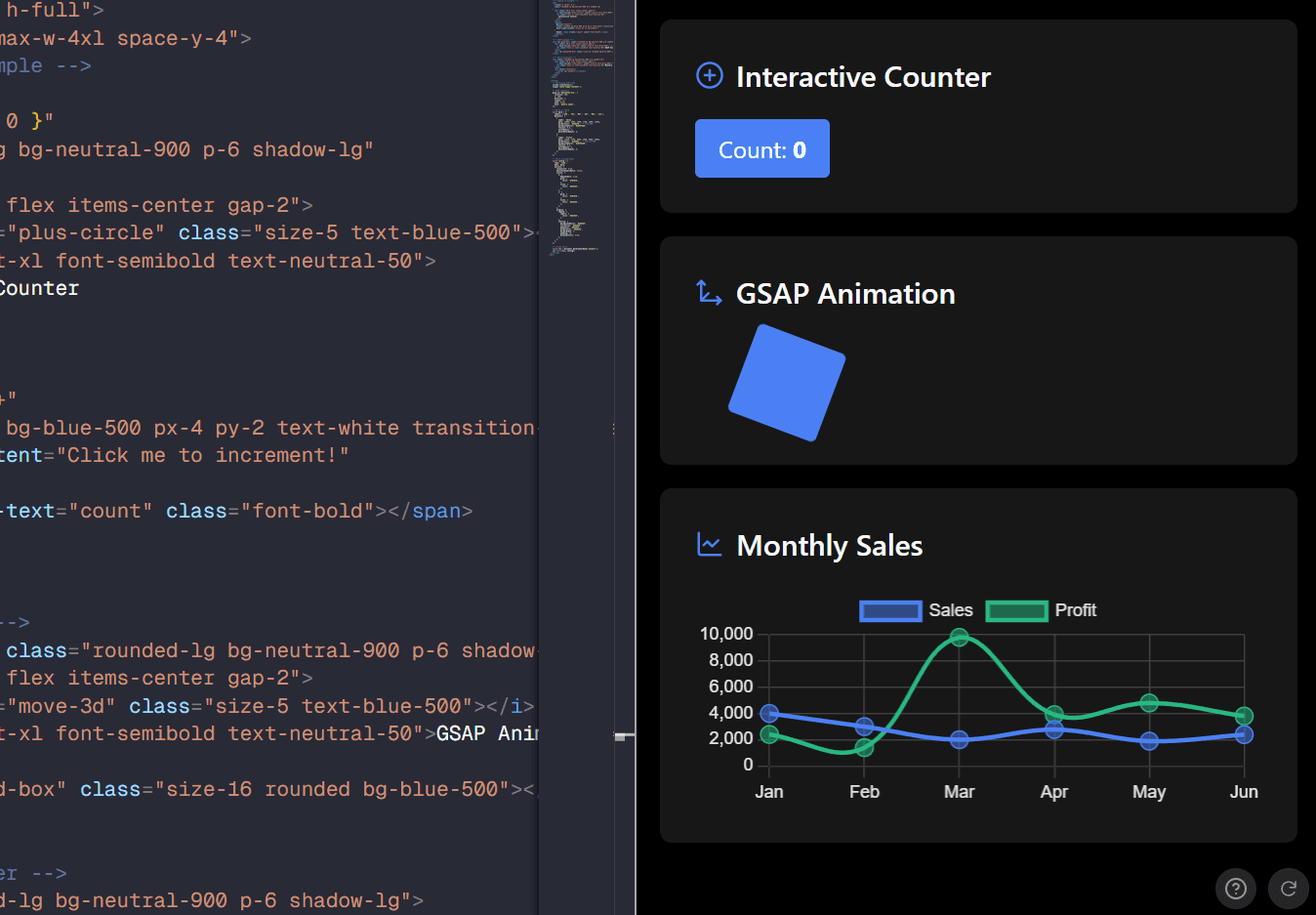Click the rotated blue GSAP animation box
1316x915 pixels.
787,383
